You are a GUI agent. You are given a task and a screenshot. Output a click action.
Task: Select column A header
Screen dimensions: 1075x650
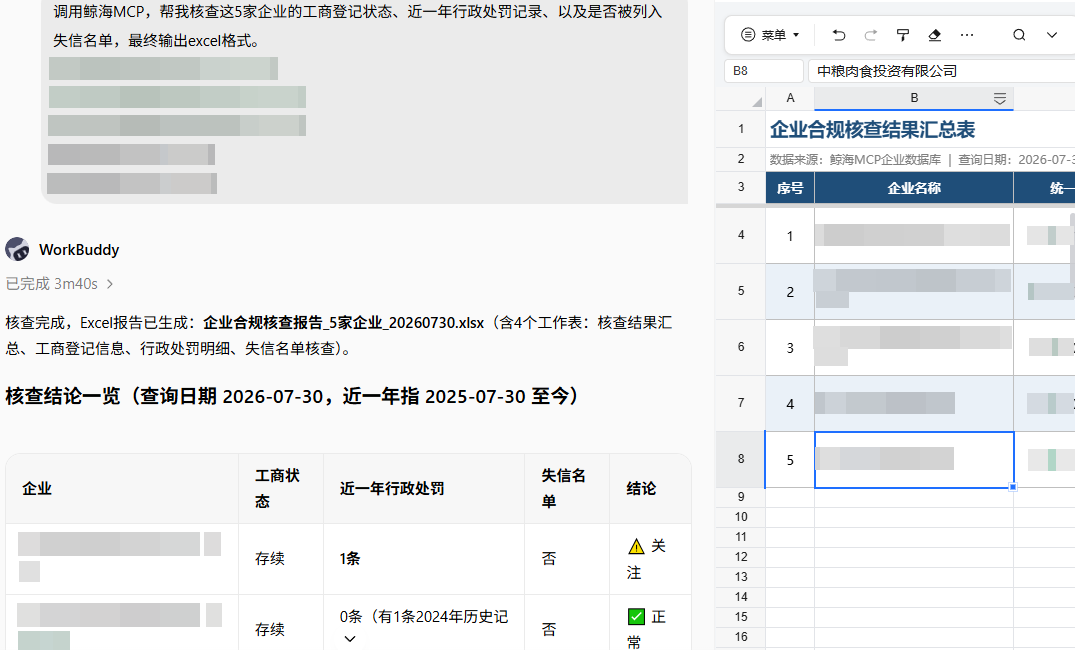click(x=790, y=98)
